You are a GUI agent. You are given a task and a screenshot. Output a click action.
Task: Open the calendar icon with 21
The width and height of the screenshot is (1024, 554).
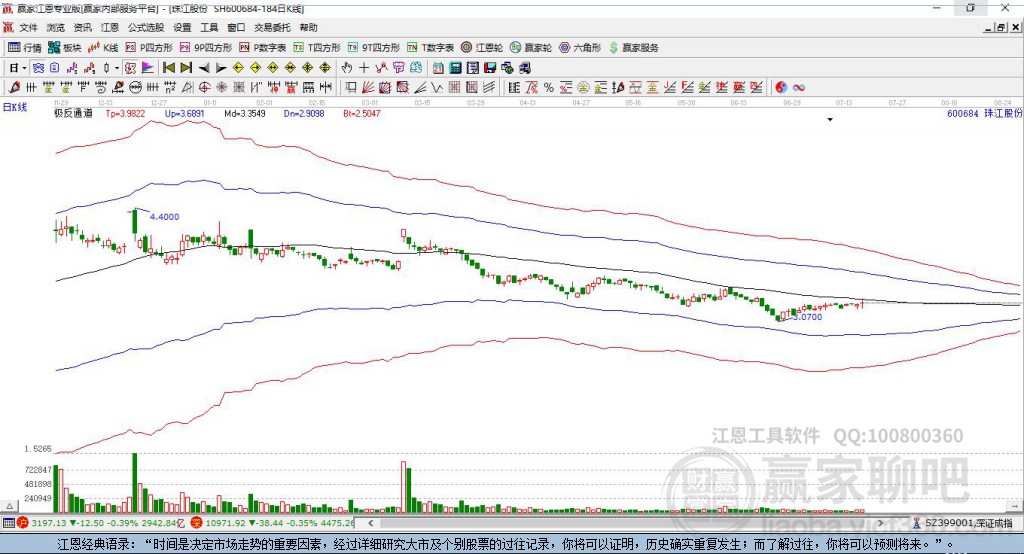pos(438,68)
